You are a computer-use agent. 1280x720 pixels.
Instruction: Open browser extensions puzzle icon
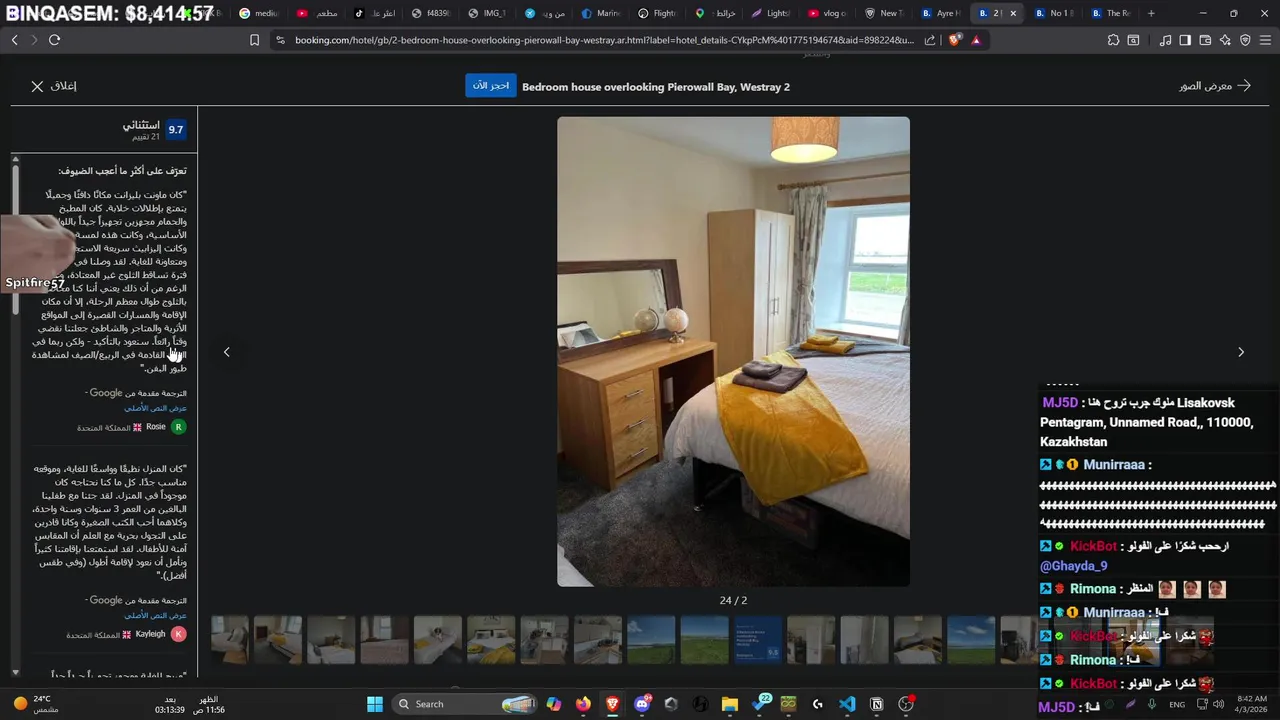pos(1113,40)
